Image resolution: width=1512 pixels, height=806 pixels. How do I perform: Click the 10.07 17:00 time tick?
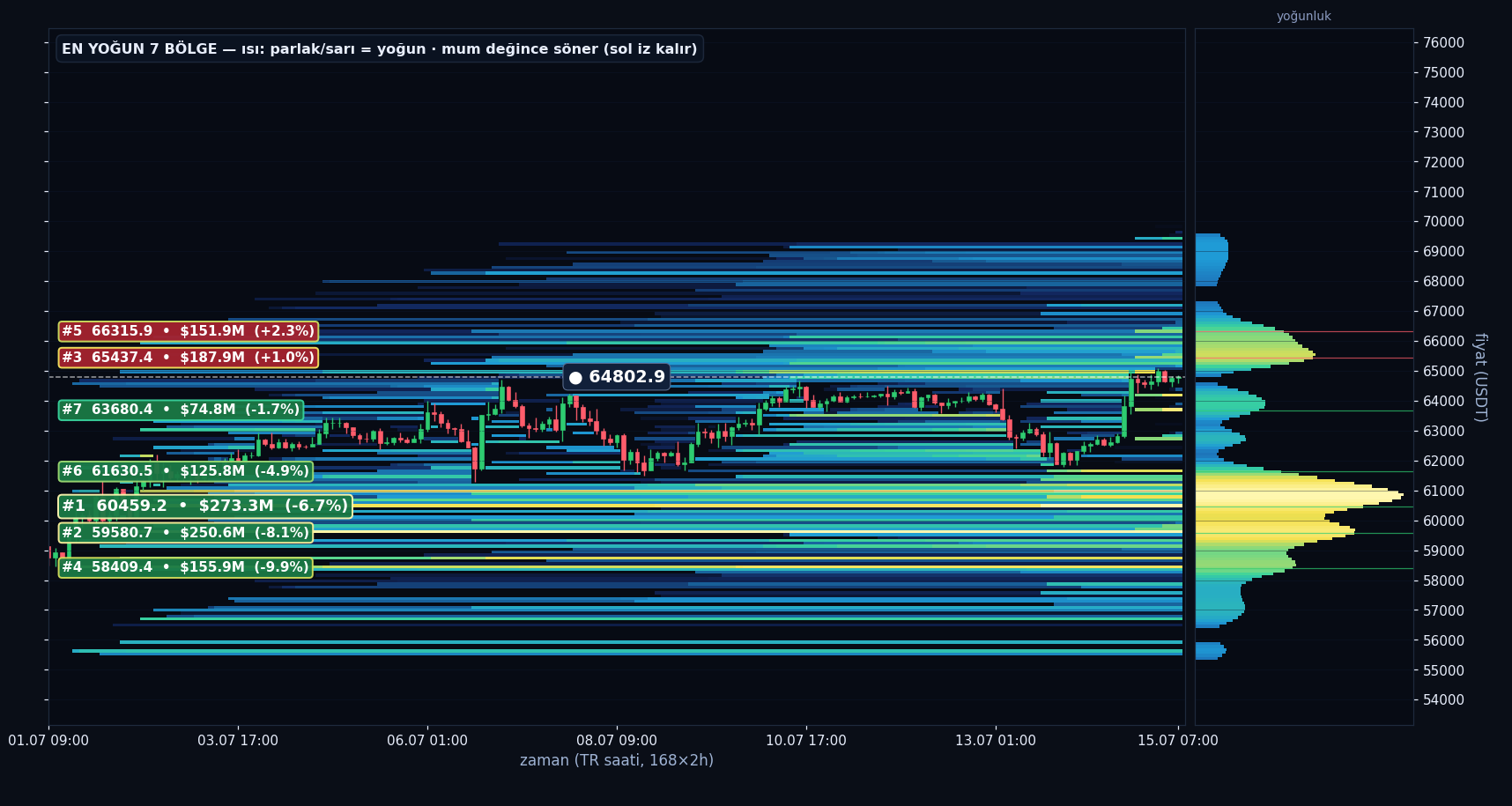pos(806,741)
